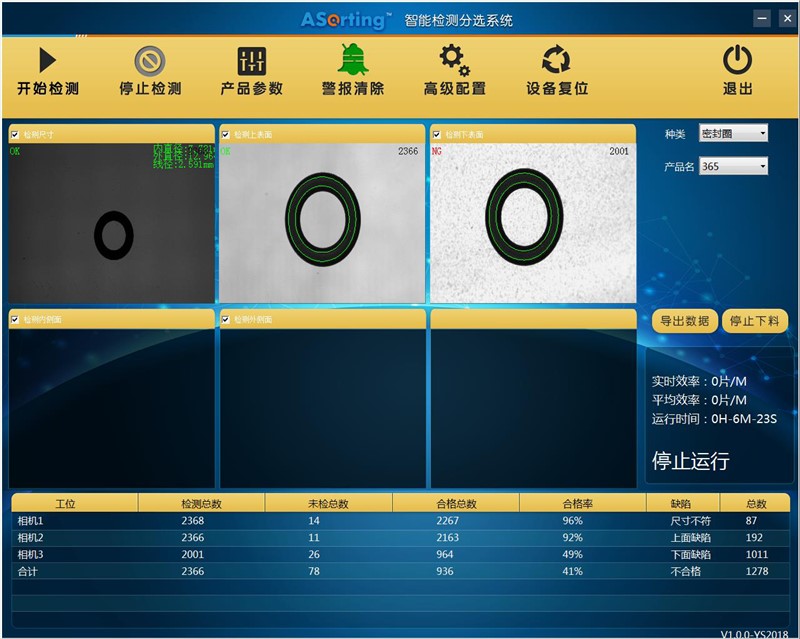Click the 停止检测 stop icon
This screenshot has height=639, width=800.
(150, 61)
